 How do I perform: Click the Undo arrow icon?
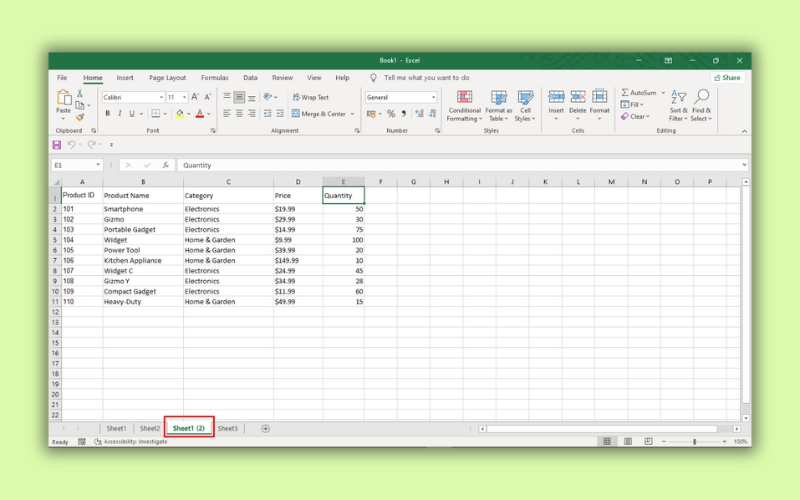tap(71, 145)
